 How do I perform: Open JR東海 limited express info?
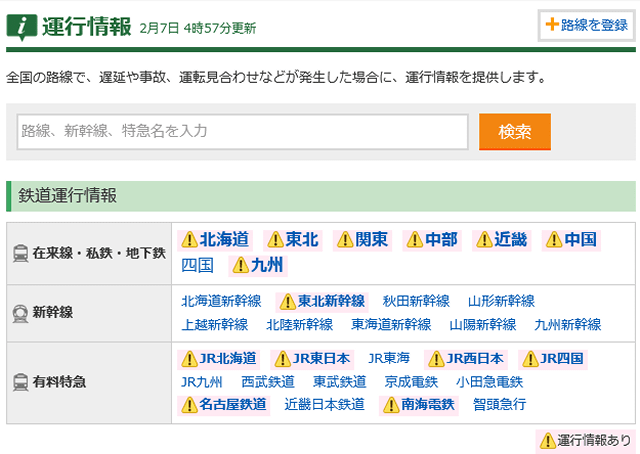[x=389, y=359]
